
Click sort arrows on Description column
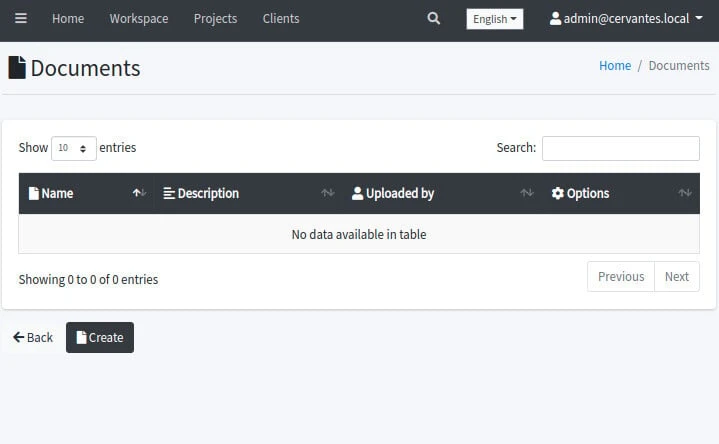click(x=327, y=193)
